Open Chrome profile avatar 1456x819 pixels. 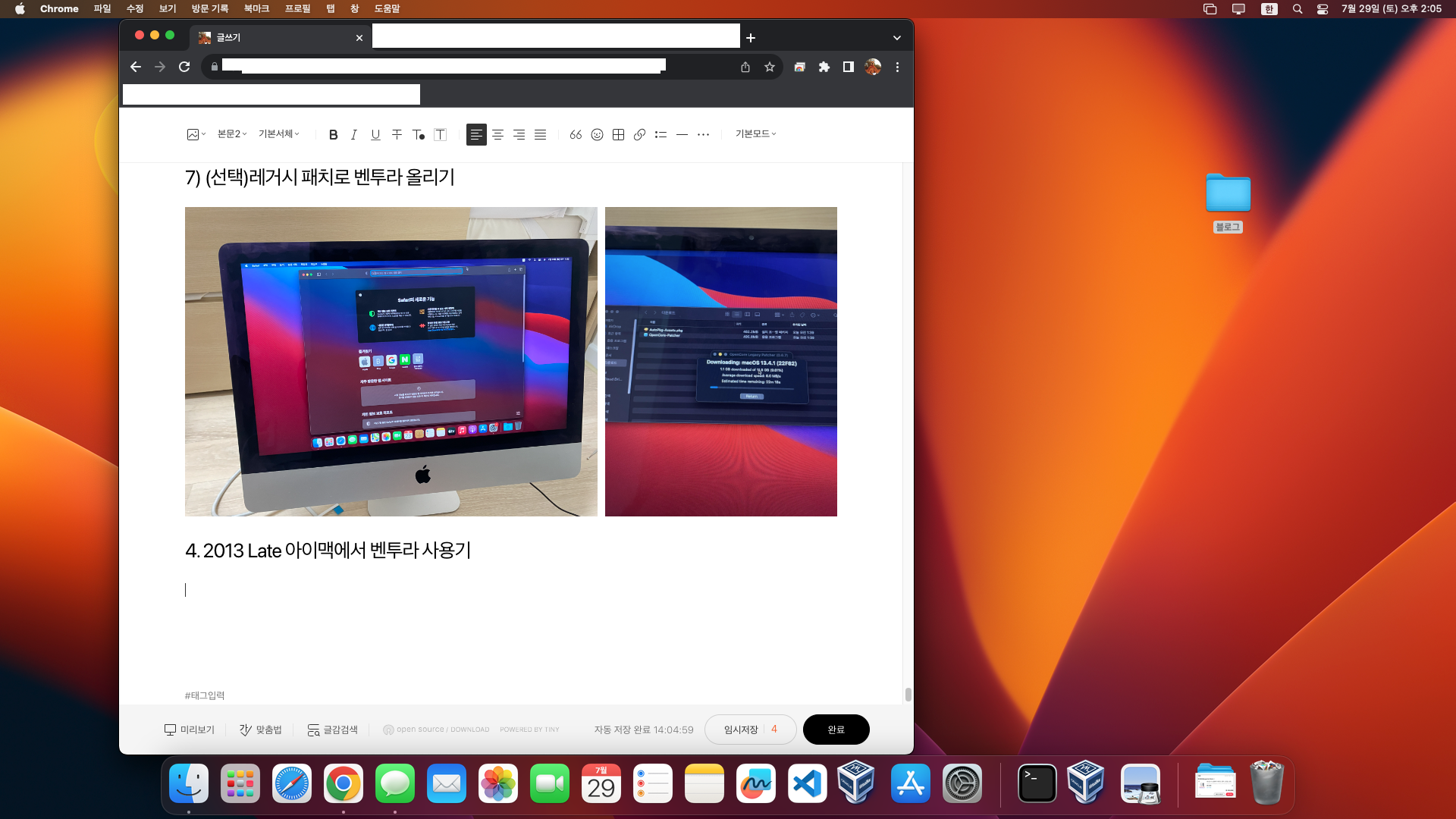[x=873, y=67]
